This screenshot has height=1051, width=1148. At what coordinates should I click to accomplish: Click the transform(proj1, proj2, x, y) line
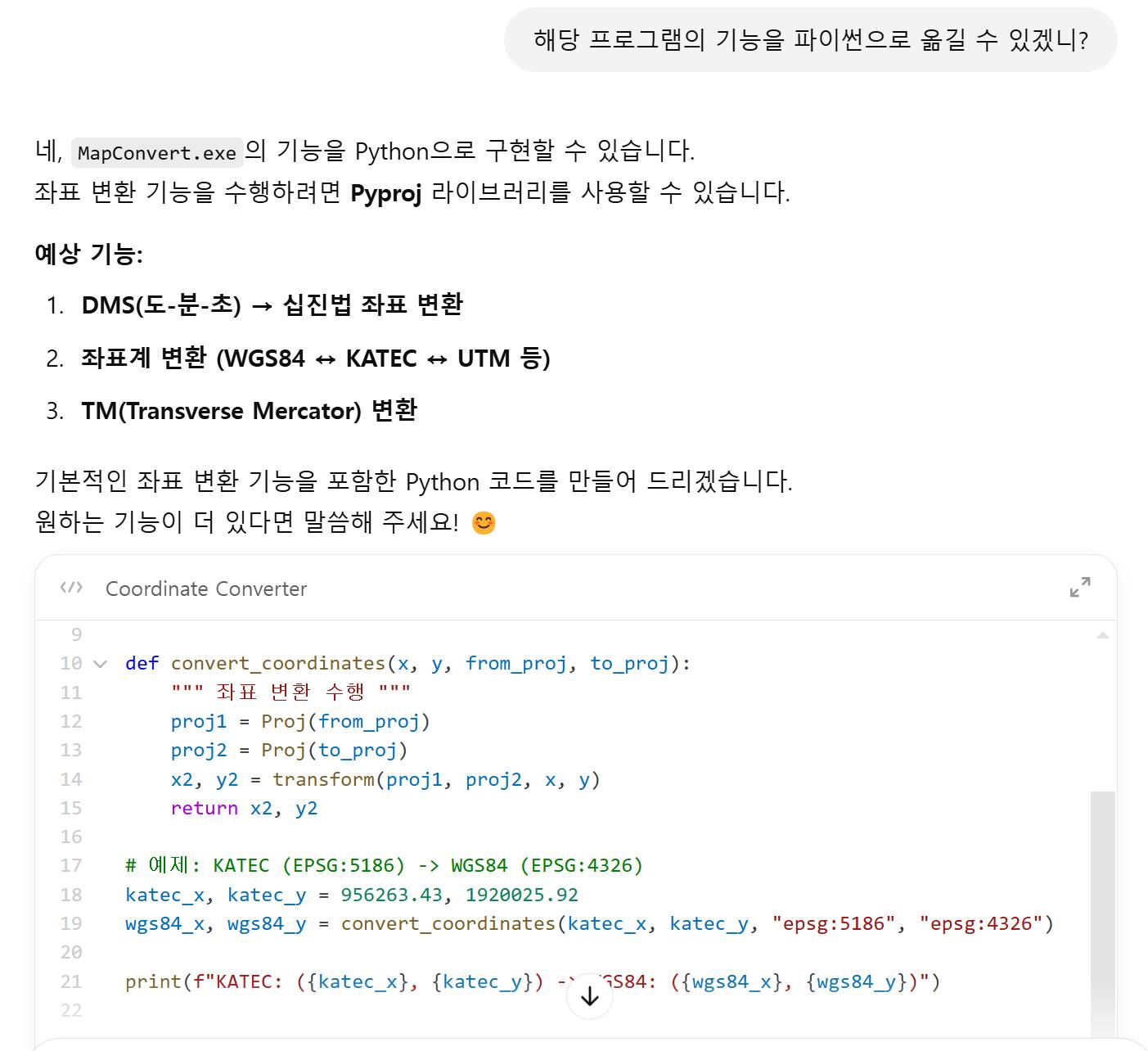[x=385, y=779]
